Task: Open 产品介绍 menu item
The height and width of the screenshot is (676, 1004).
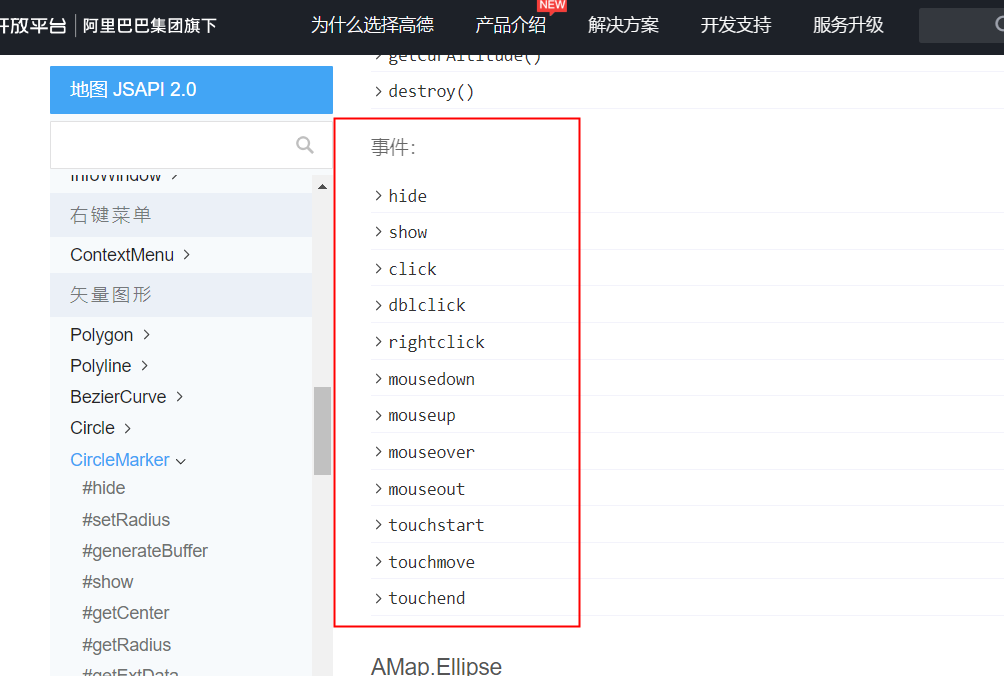Action: pos(510,25)
